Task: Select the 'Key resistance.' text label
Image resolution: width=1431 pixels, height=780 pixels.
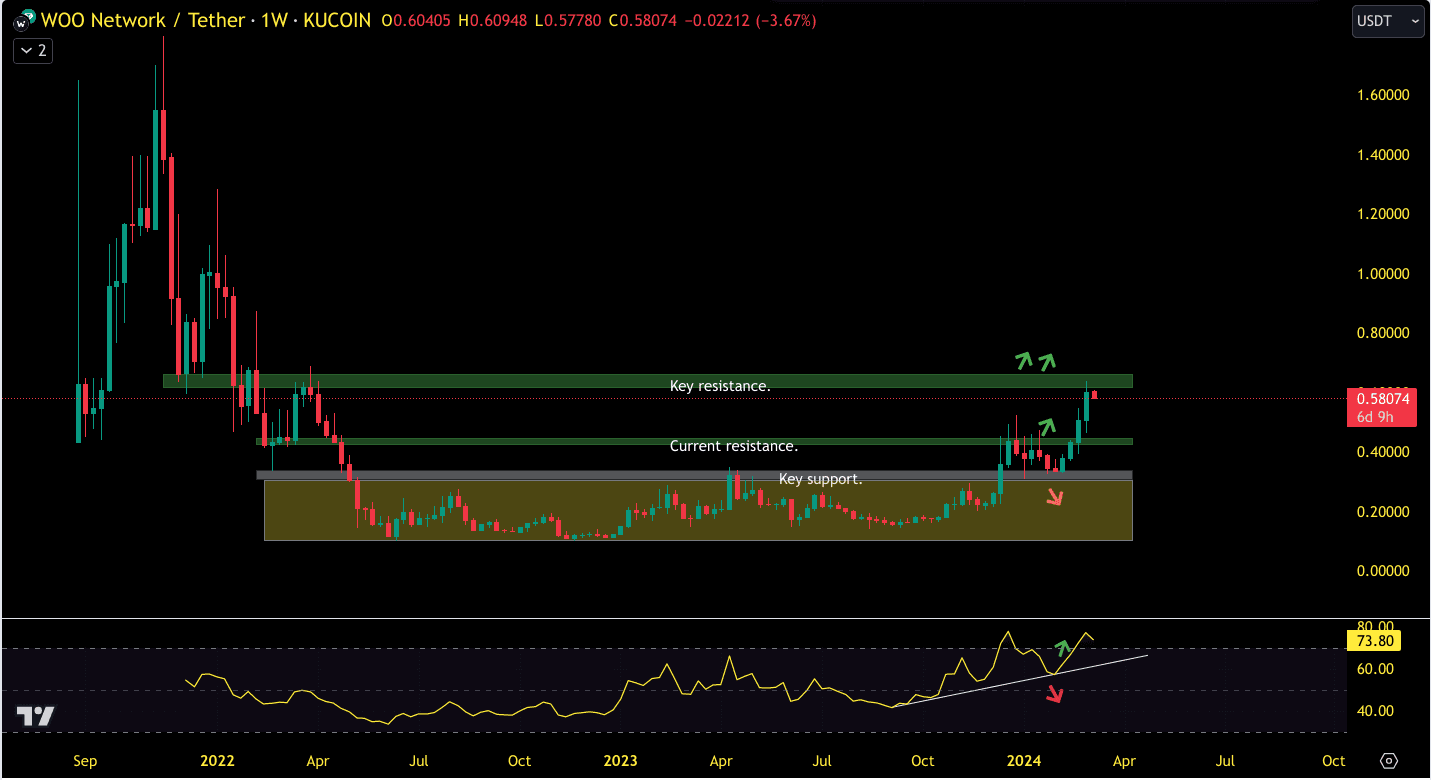Action: tap(720, 385)
